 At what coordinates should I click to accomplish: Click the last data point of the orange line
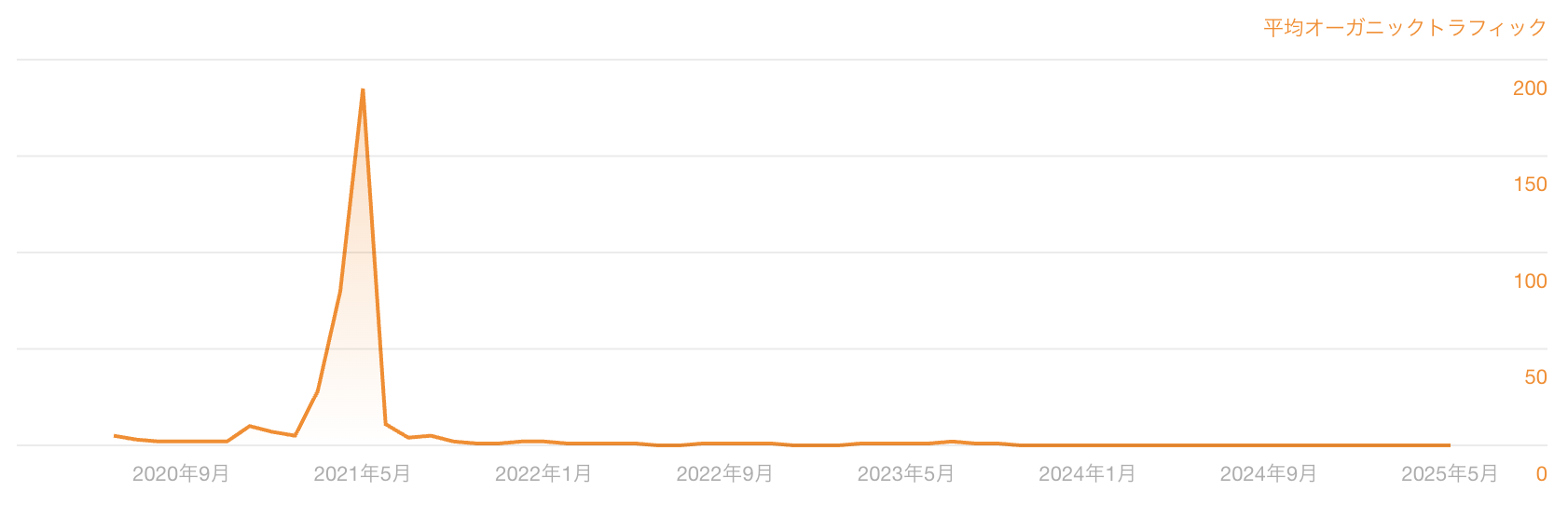coord(1450,445)
